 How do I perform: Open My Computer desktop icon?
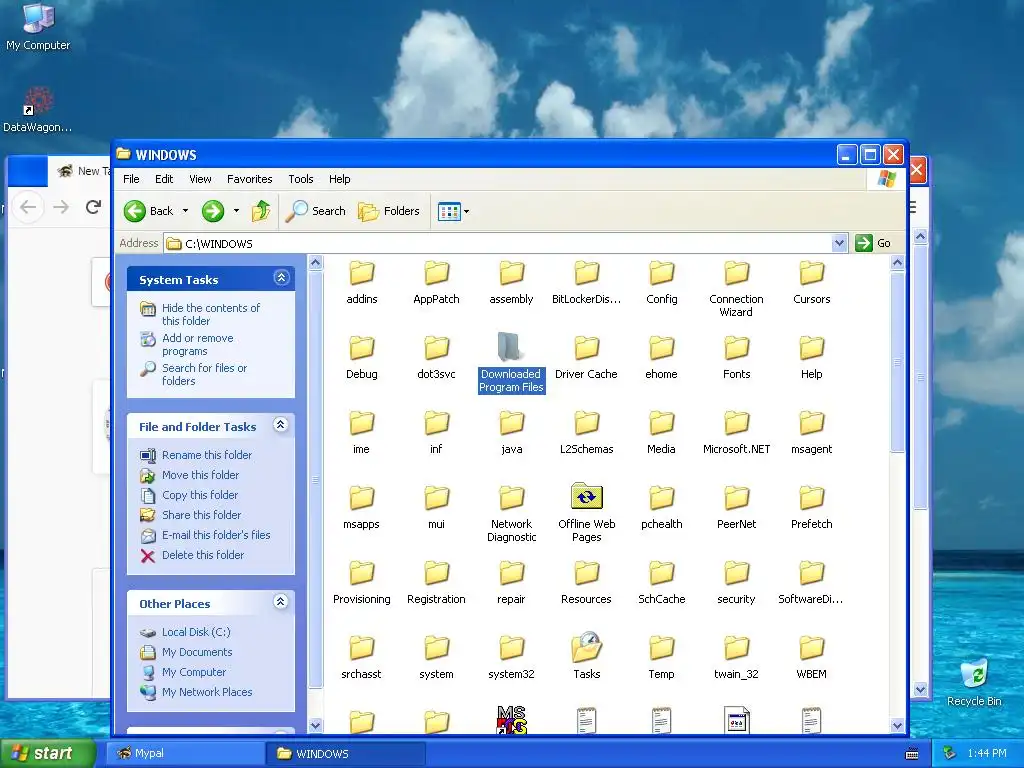(38, 26)
